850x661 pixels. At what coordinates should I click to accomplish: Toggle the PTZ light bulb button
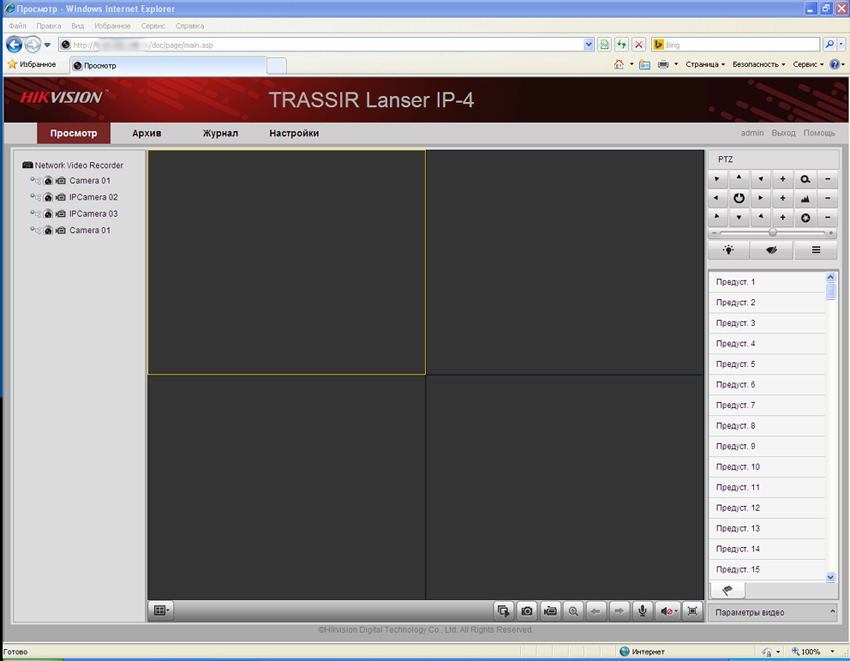729,250
